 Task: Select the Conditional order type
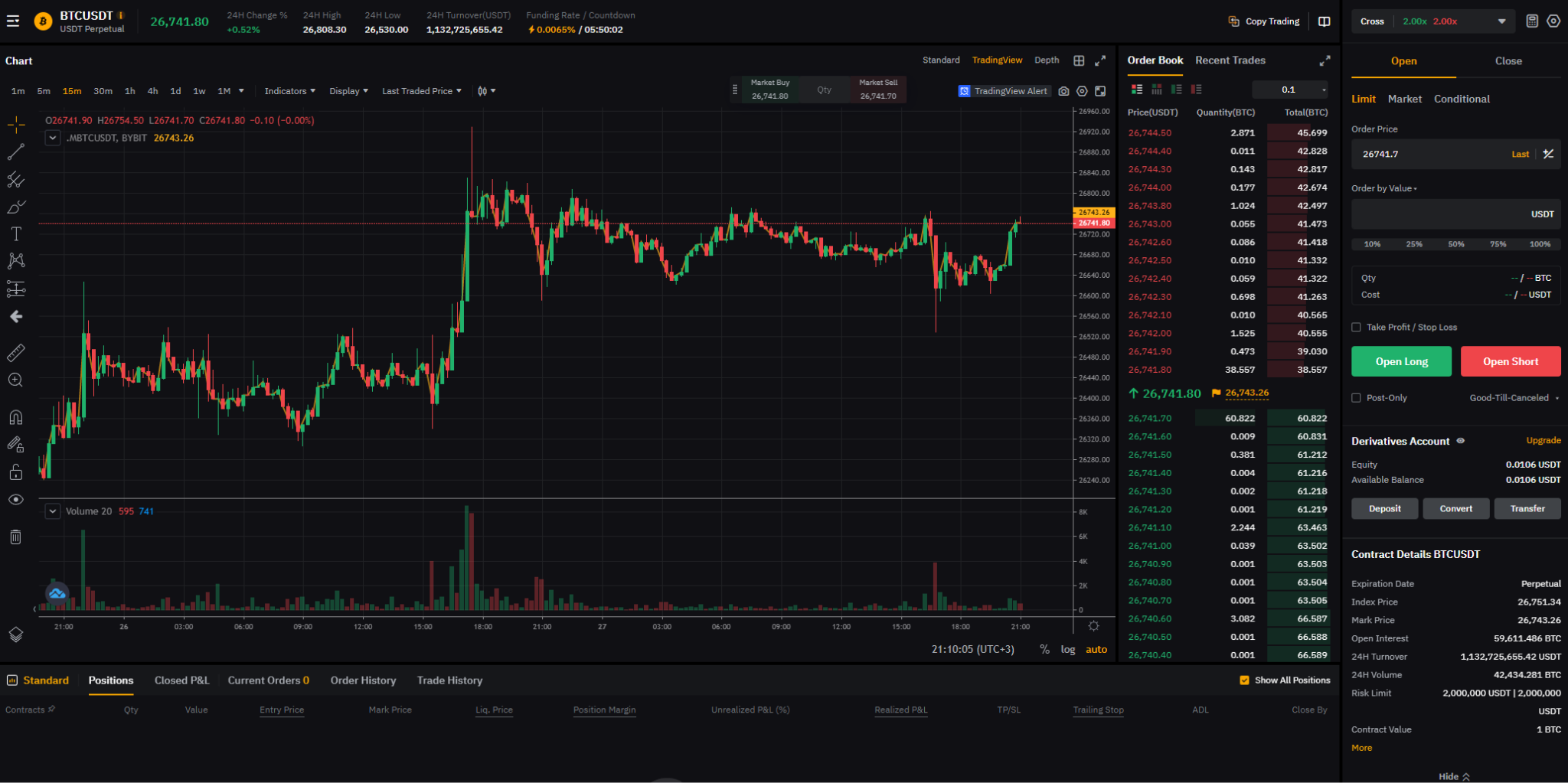point(1462,99)
